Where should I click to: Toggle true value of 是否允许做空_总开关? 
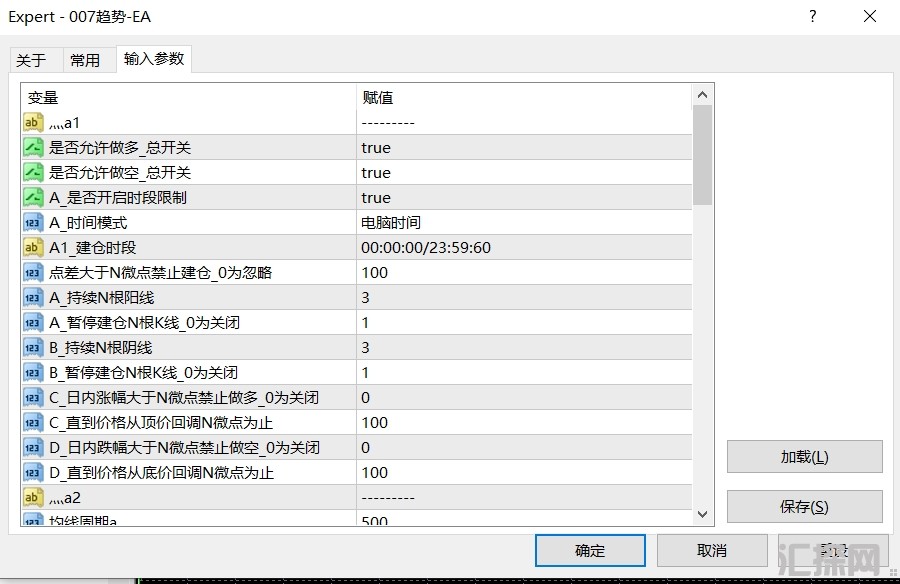click(x=524, y=172)
